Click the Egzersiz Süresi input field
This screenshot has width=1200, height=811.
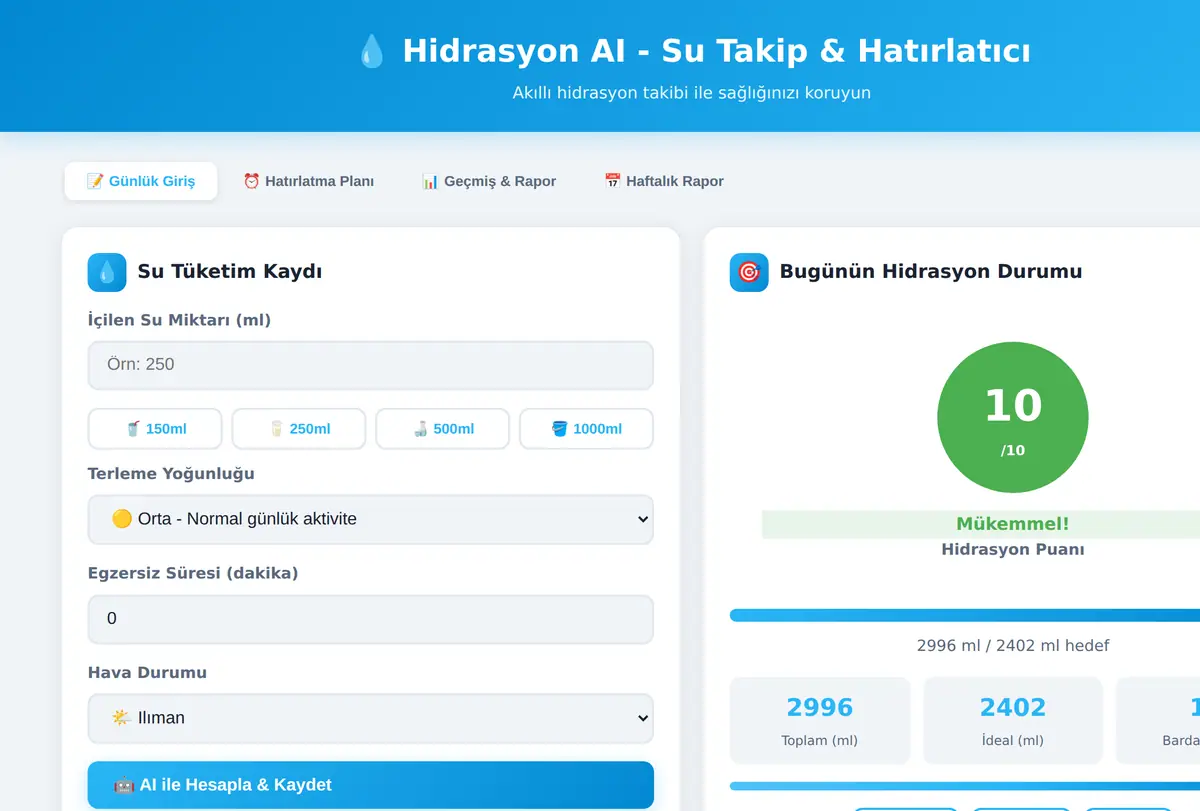point(371,619)
